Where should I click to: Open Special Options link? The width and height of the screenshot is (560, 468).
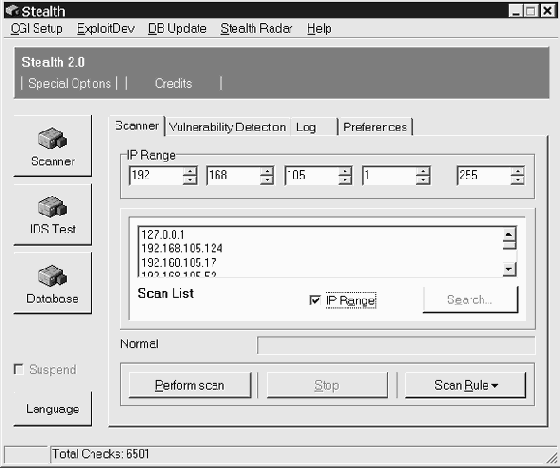69,83
